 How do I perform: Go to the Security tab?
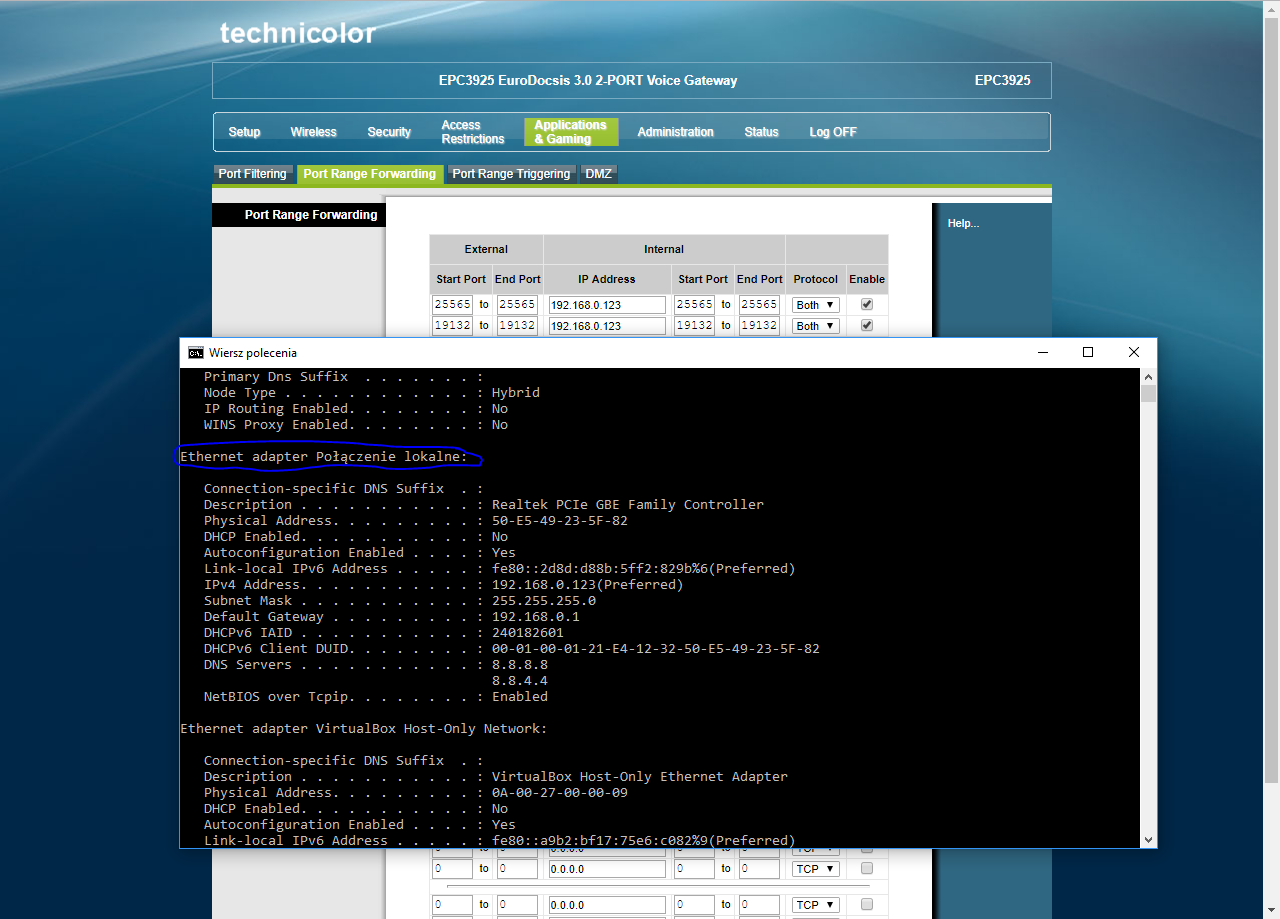click(389, 132)
